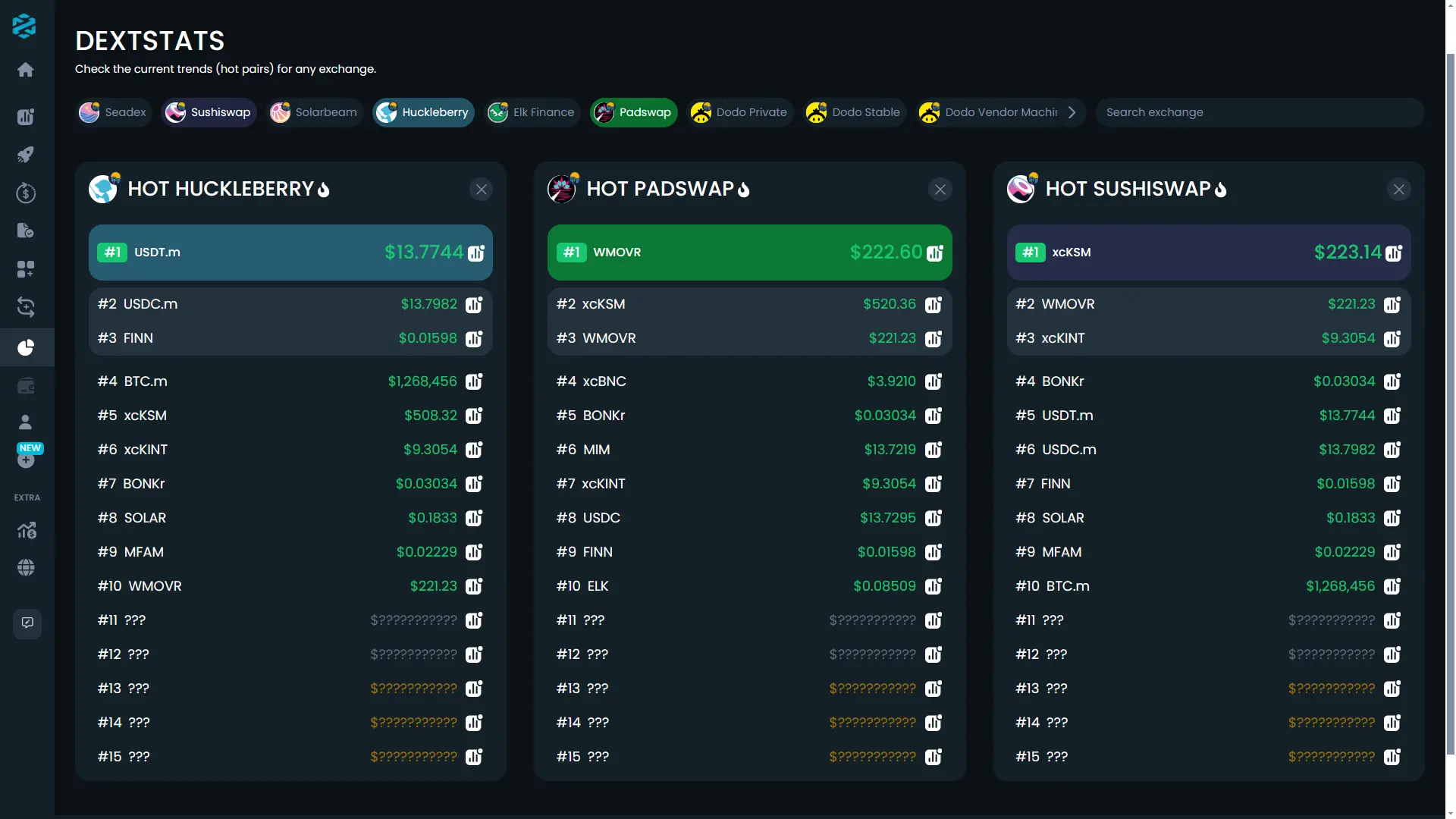
Task: Open the wallet icon in sidebar
Action: point(26,386)
